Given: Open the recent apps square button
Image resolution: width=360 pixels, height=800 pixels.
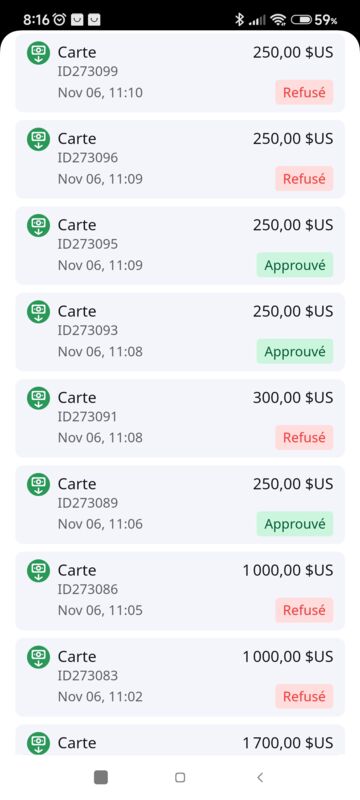Looking at the screenshot, I should click(x=101, y=777).
